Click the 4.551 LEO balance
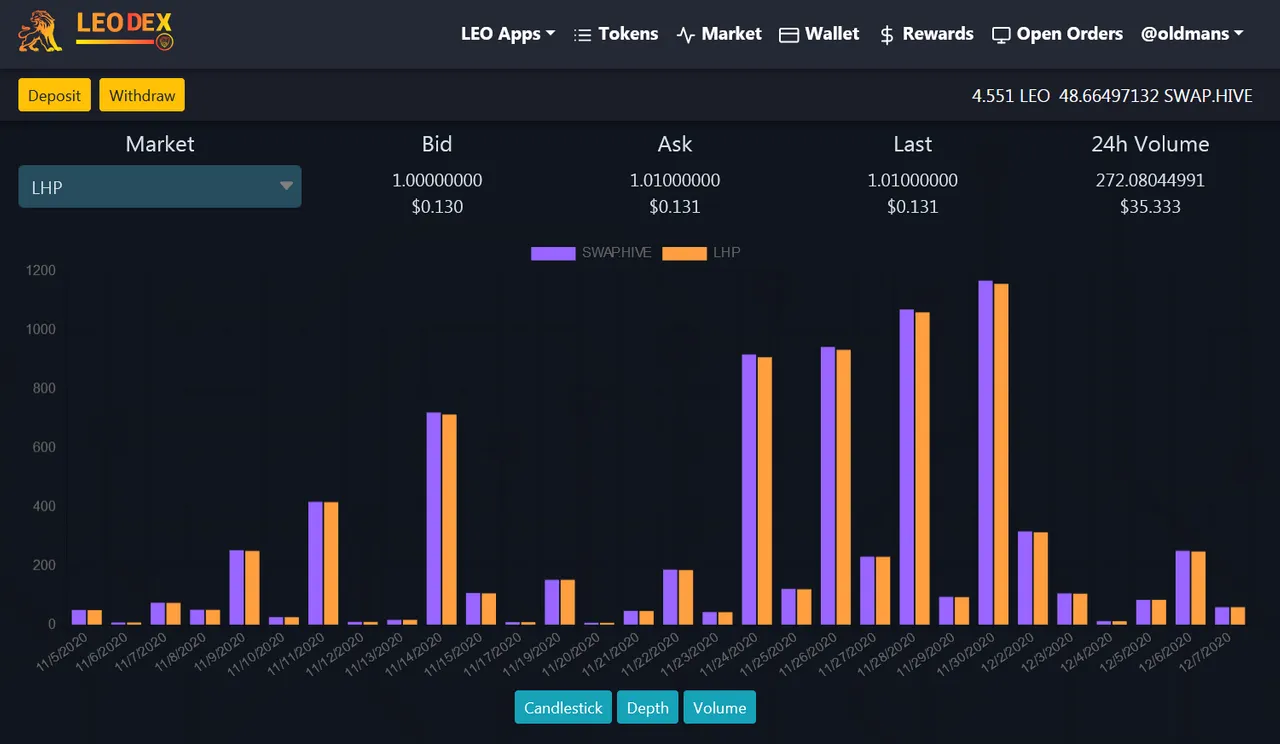This screenshot has height=744, width=1280. click(1011, 96)
